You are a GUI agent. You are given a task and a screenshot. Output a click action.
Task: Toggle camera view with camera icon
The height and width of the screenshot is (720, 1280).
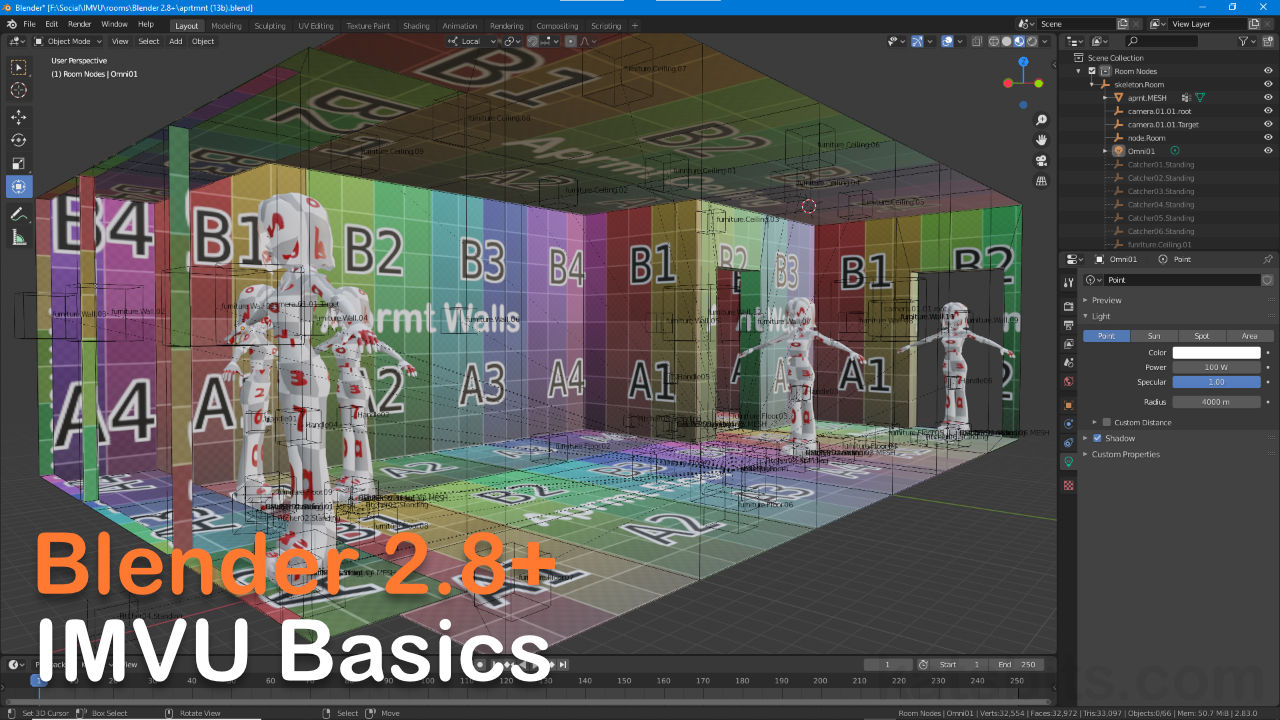(x=1041, y=161)
